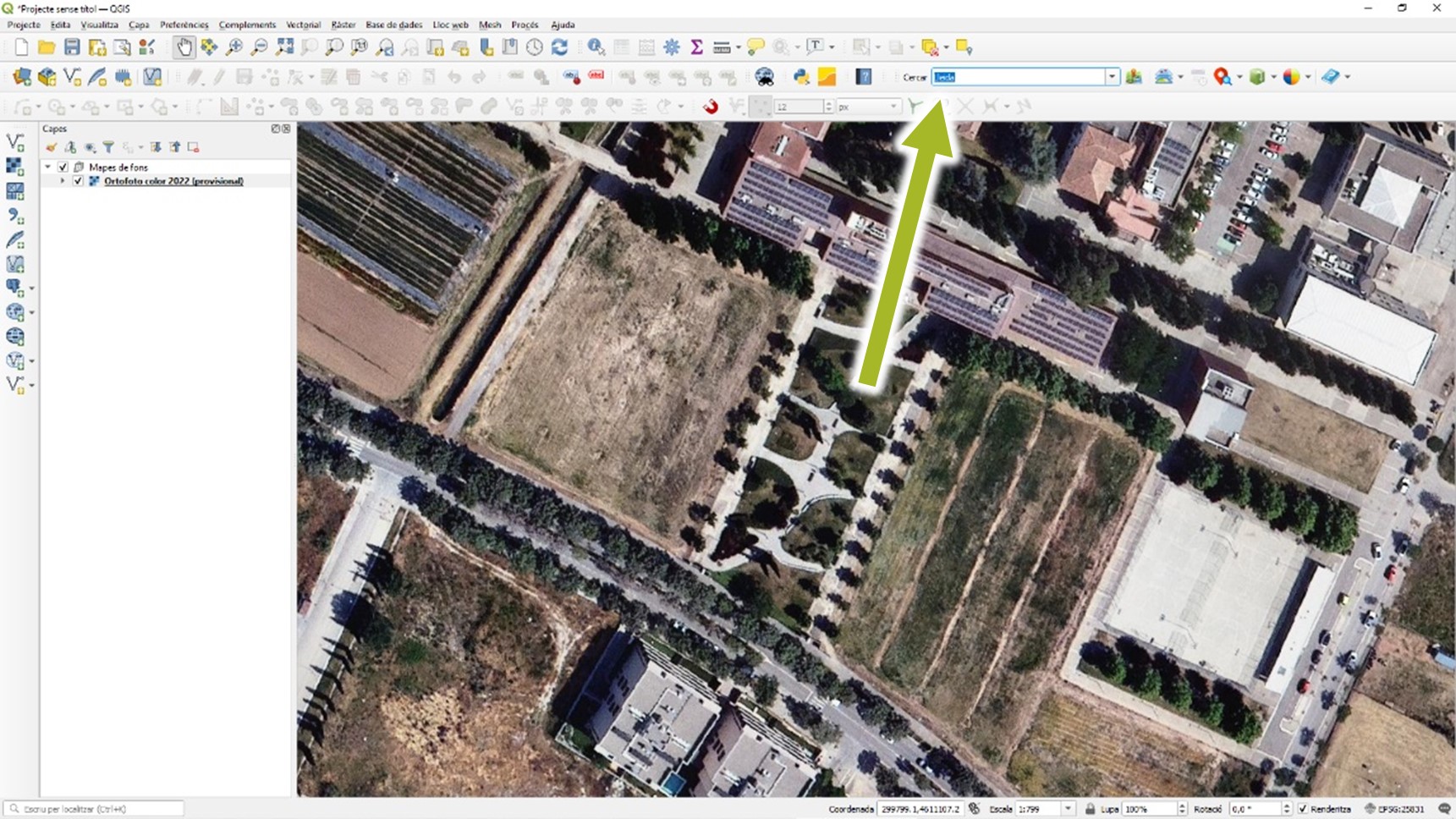Click the EPSG:25831 CRS button

[1395, 809]
